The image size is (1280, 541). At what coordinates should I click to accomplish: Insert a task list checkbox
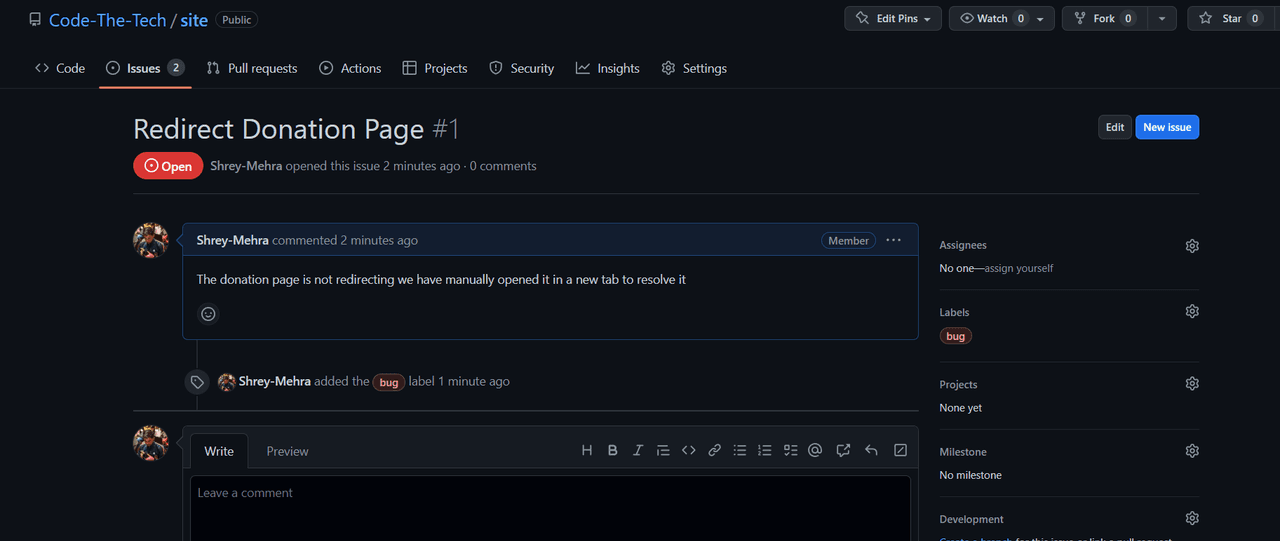[790, 451]
